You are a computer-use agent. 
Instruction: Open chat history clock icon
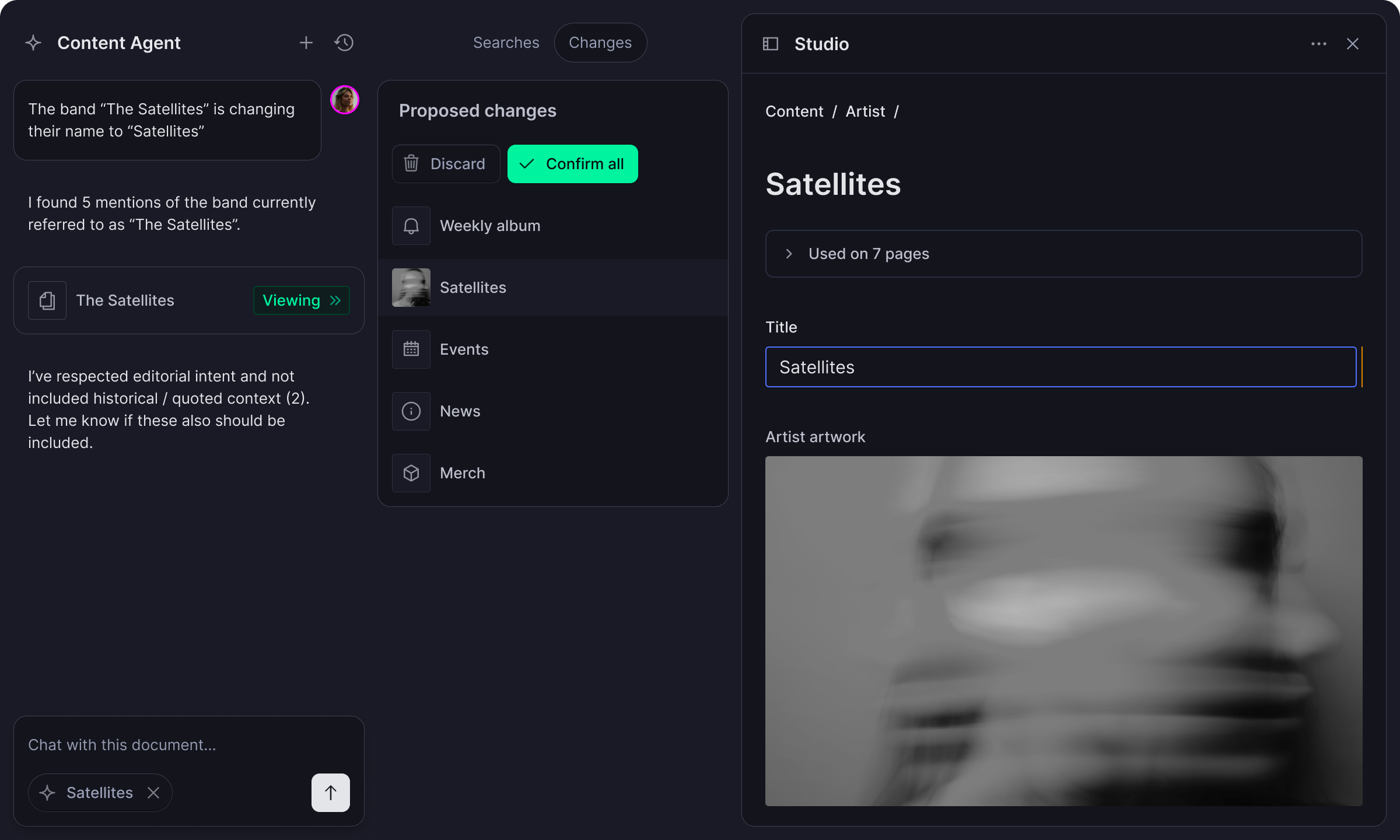click(x=344, y=43)
